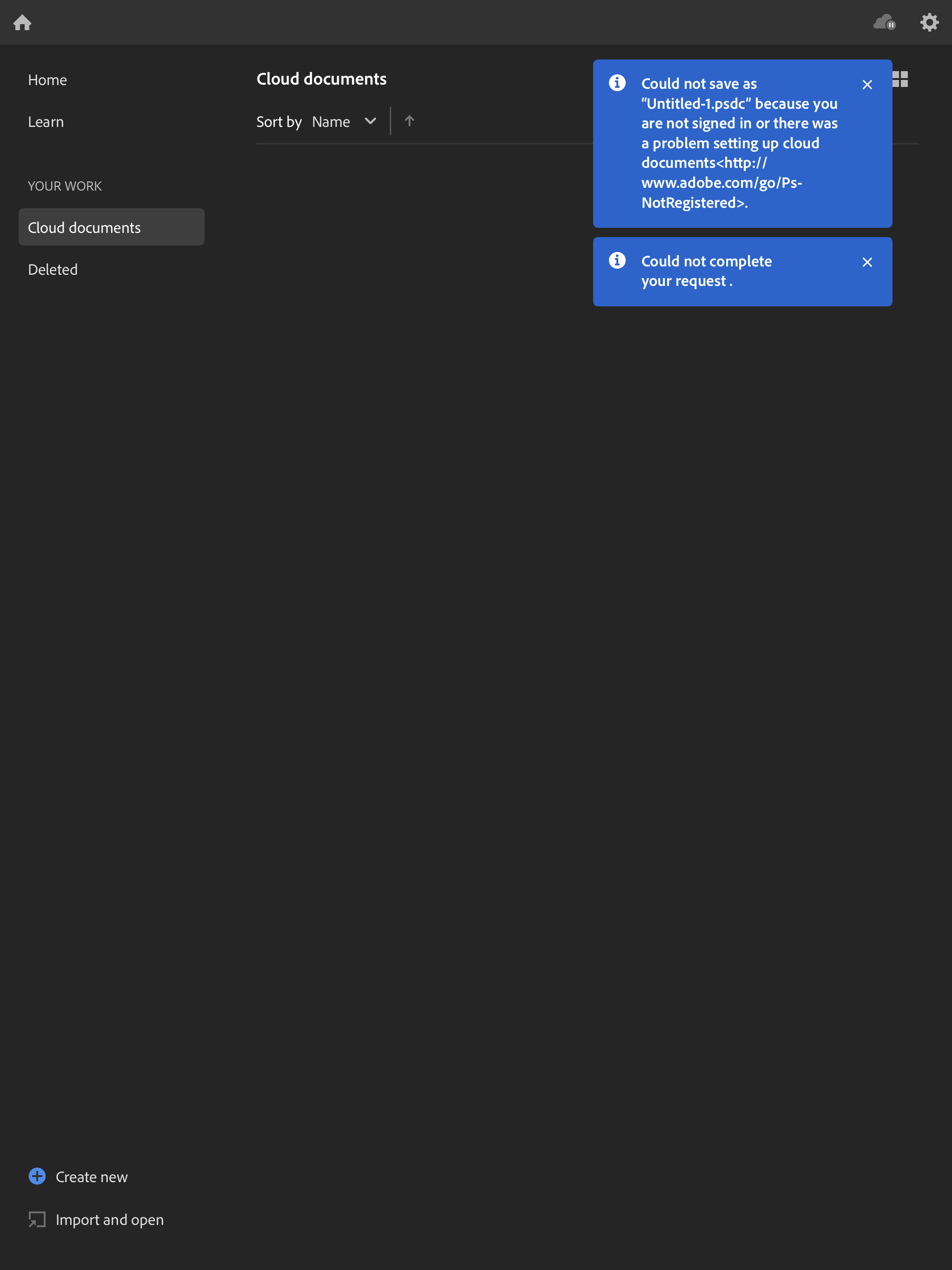The height and width of the screenshot is (1270, 952).
Task: Open the Sort by Name dropdown
Action: (x=331, y=121)
